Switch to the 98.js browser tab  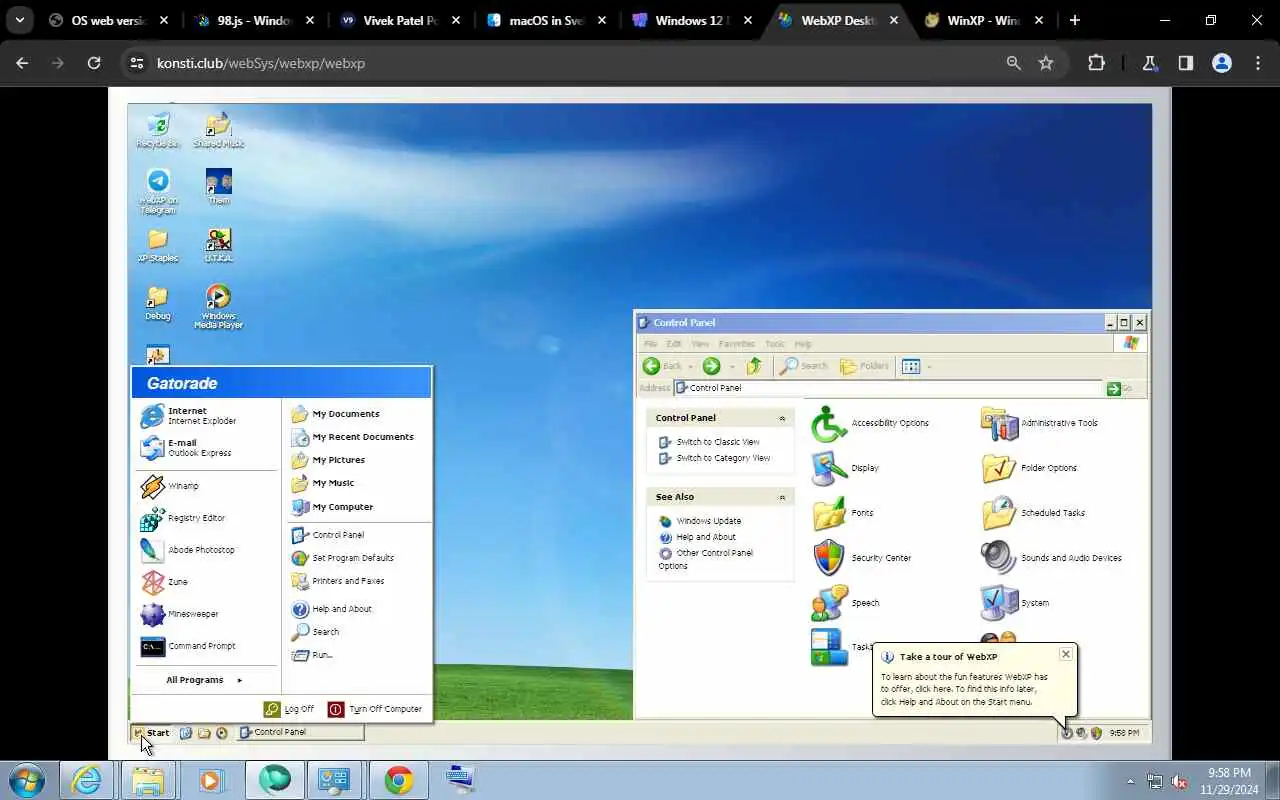point(254,20)
